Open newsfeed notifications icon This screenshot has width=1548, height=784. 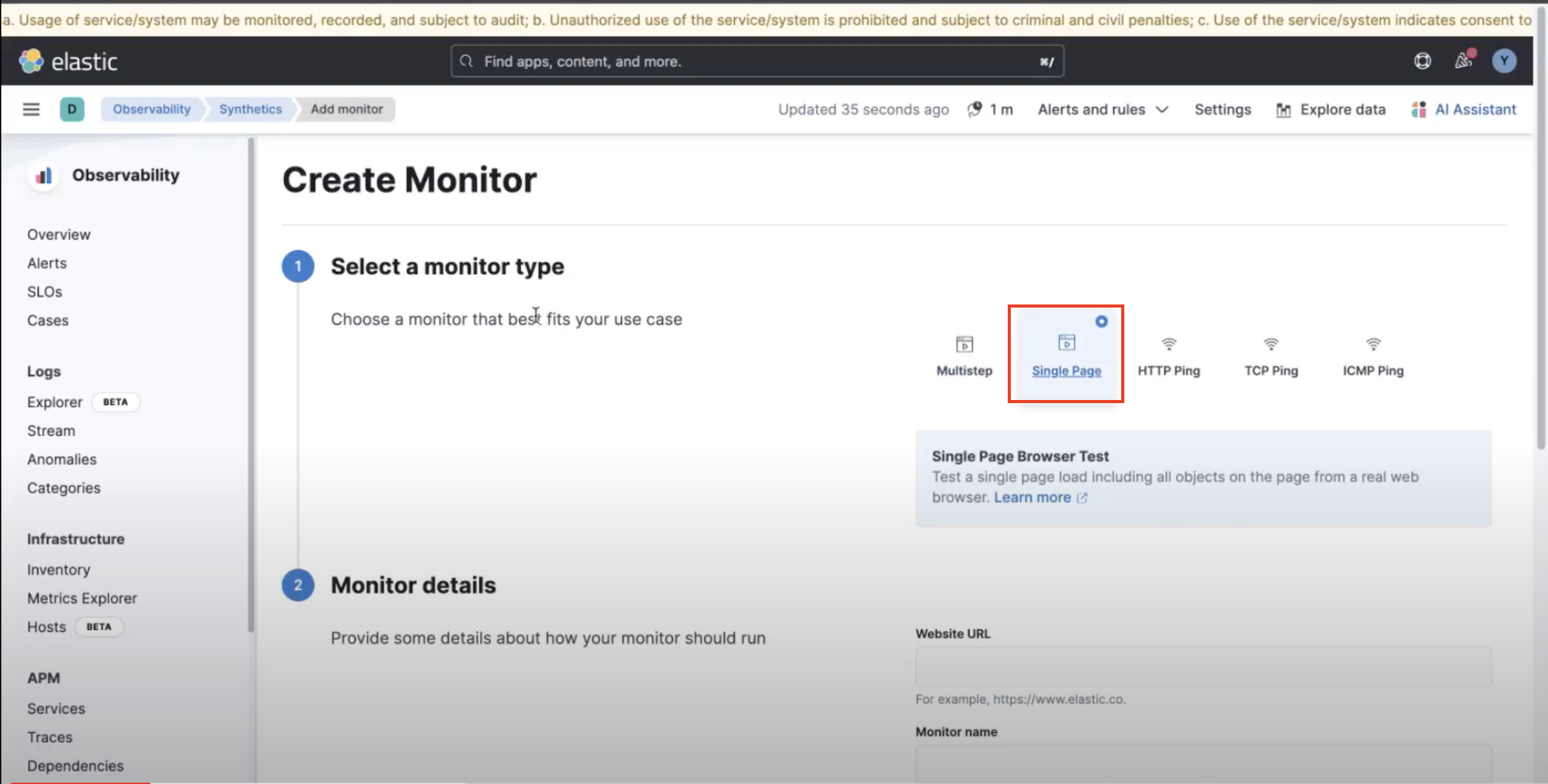click(x=1464, y=60)
